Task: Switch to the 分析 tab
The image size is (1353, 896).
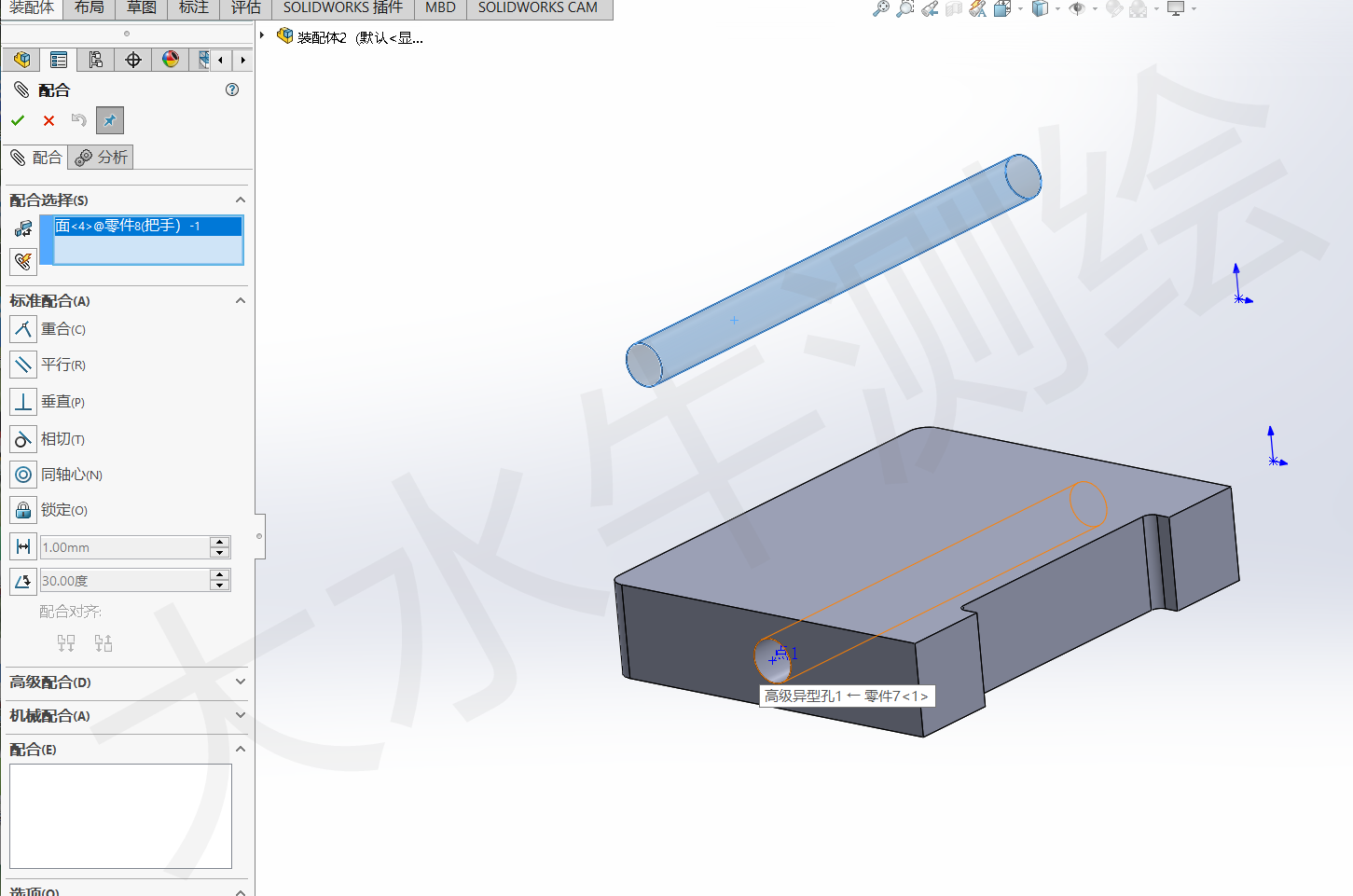Action: [x=101, y=158]
